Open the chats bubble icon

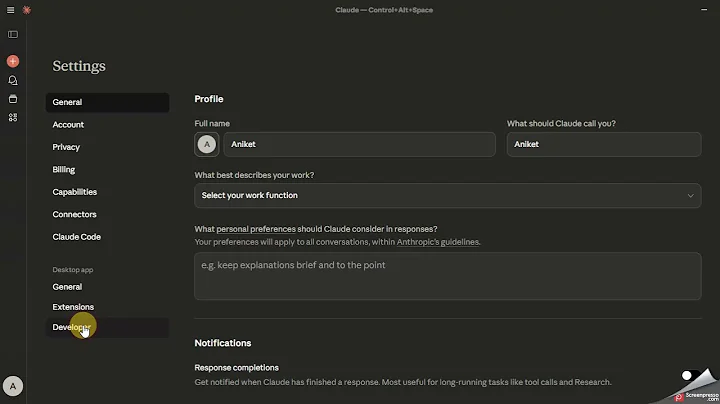click(13, 80)
